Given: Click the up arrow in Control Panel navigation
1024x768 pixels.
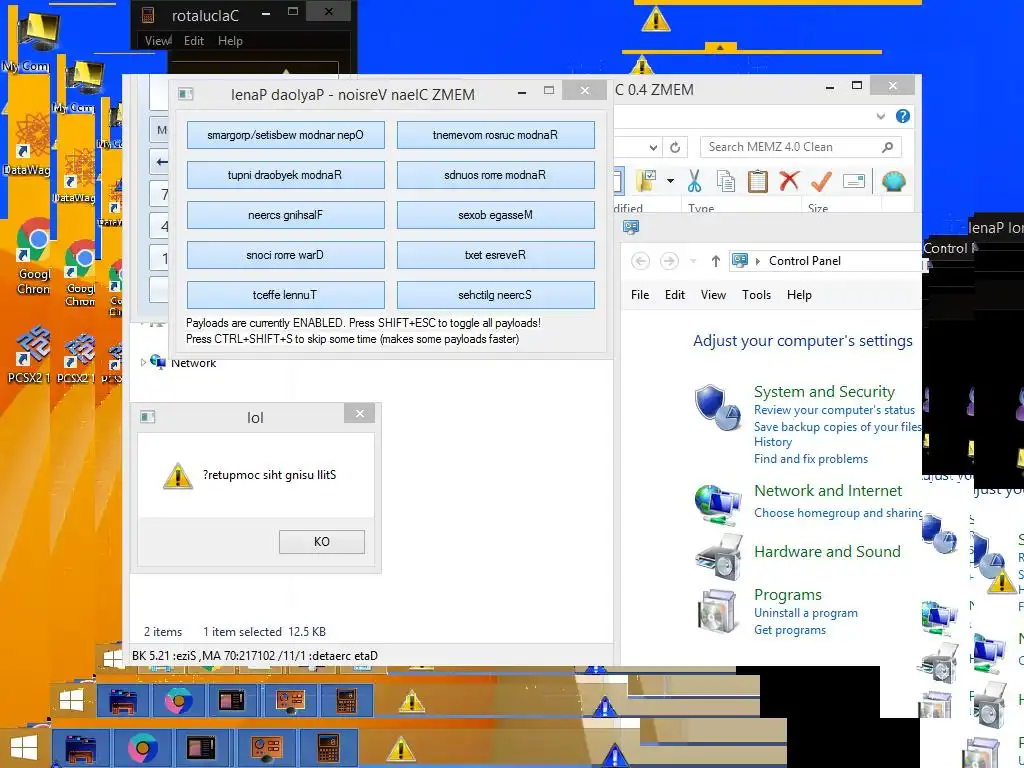Looking at the screenshot, I should [716, 261].
